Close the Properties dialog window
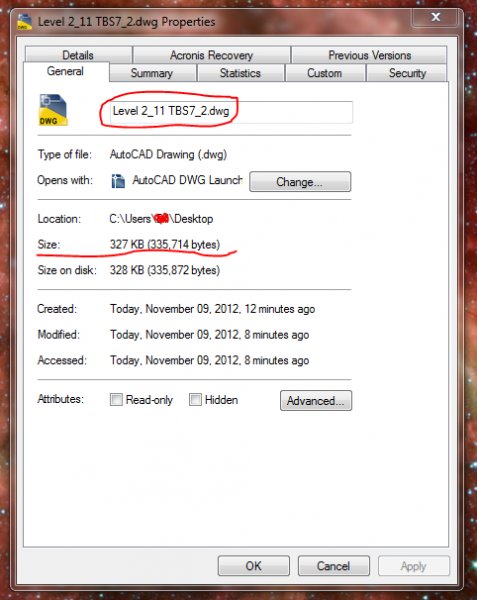This screenshot has width=477, height=600. 435,17
